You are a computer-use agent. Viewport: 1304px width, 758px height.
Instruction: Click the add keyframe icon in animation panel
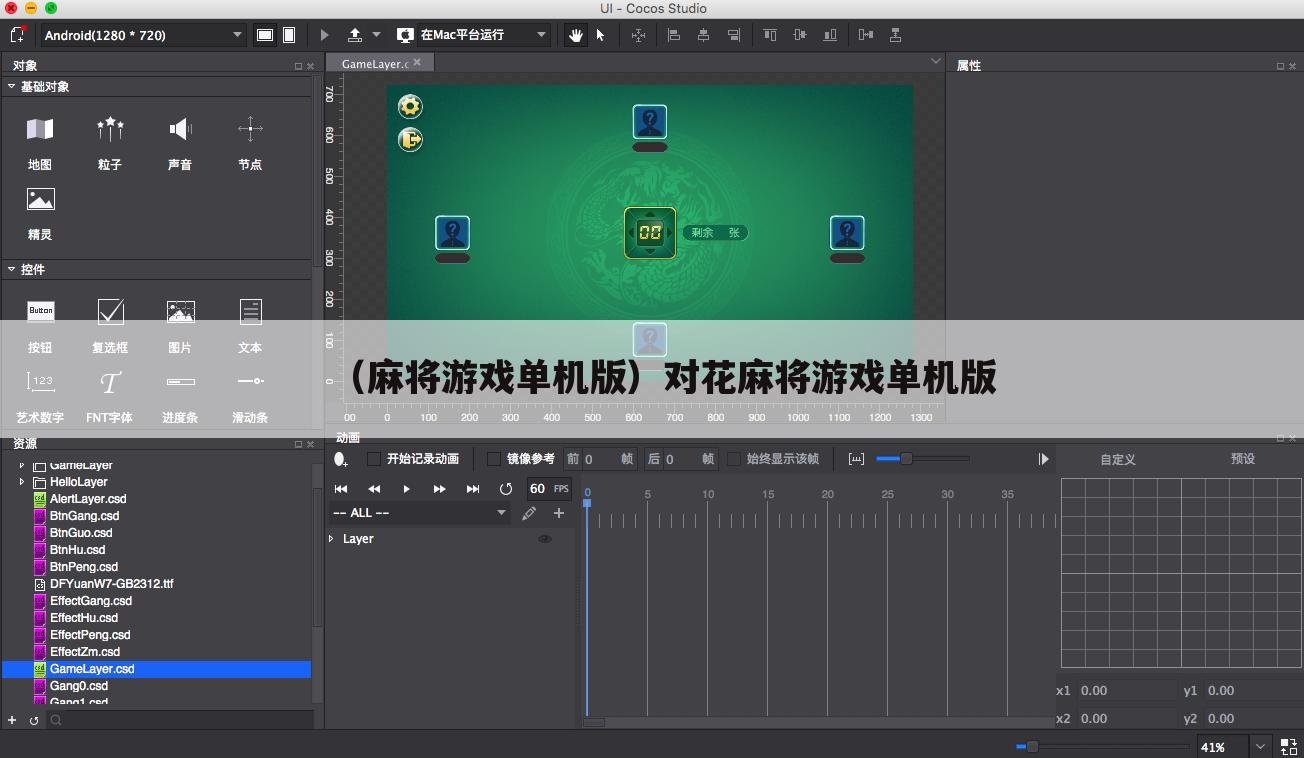pyautogui.click(x=341, y=459)
